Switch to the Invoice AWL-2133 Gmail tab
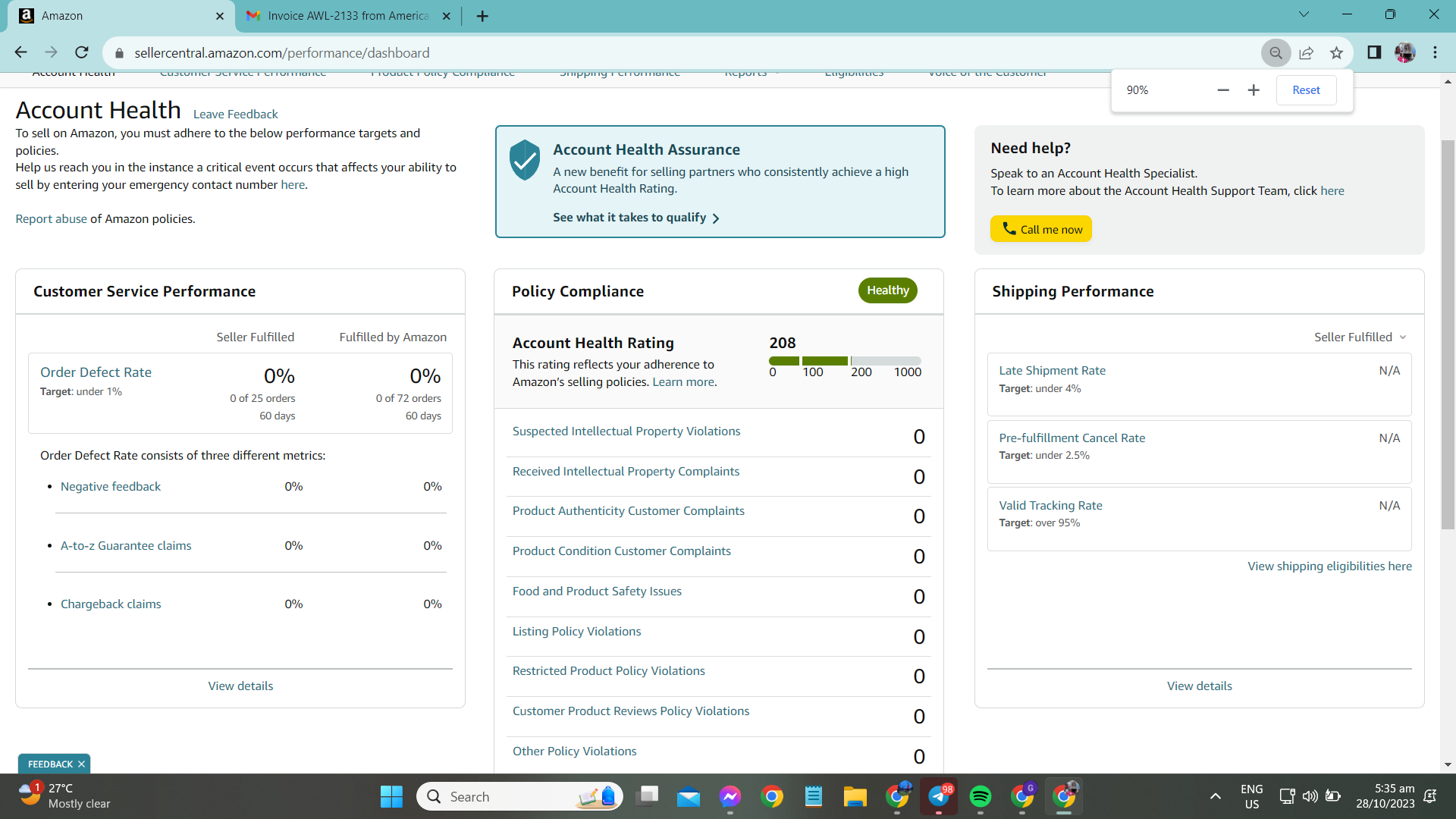Viewport: 1456px width, 819px height. click(x=349, y=16)
